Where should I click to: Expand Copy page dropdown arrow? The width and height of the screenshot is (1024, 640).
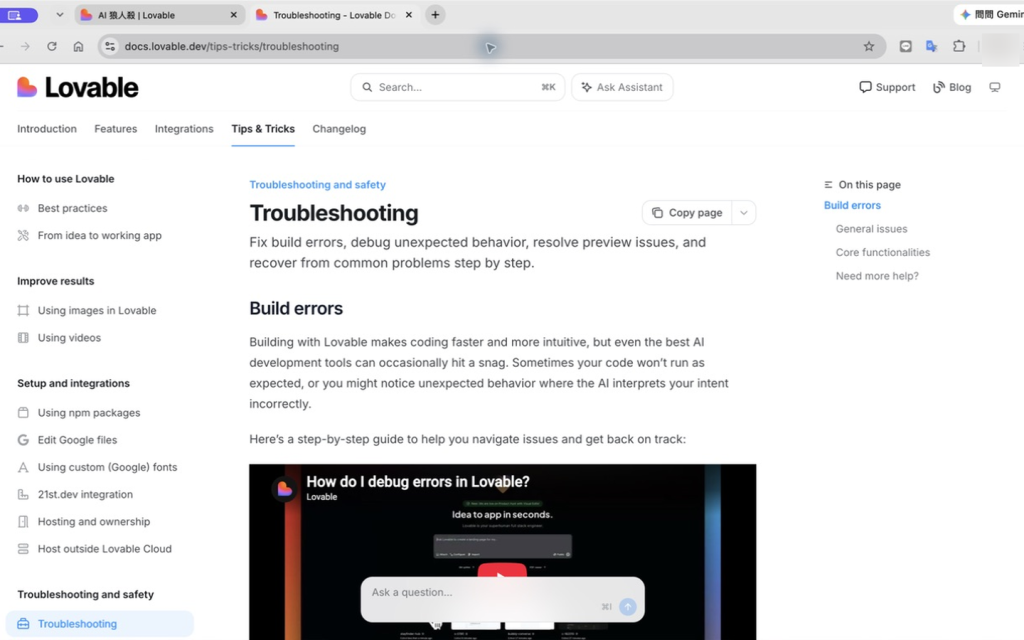pos(744,213)
